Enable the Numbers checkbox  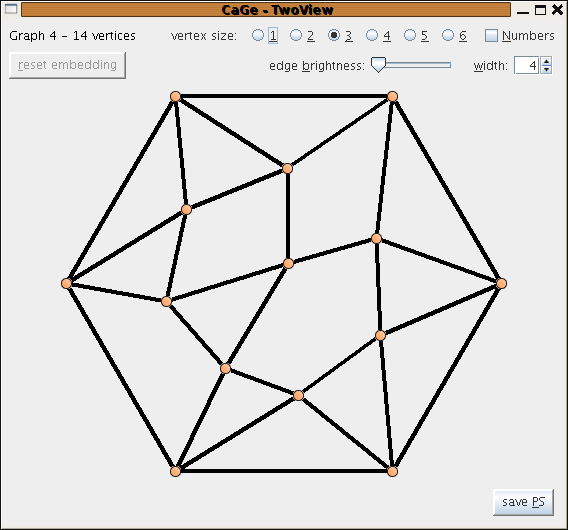tap(491, 36)
